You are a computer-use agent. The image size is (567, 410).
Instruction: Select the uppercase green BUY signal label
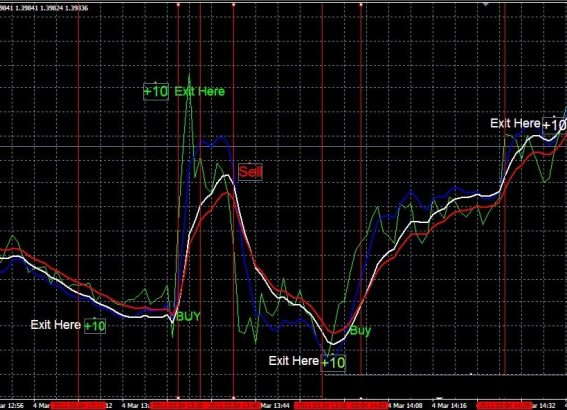[x=188, y=316]
